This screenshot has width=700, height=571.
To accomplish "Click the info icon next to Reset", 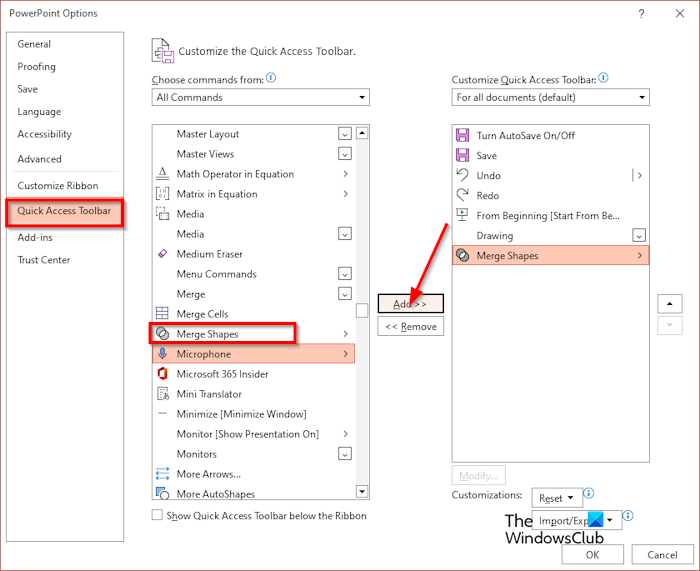I will 589,493.
